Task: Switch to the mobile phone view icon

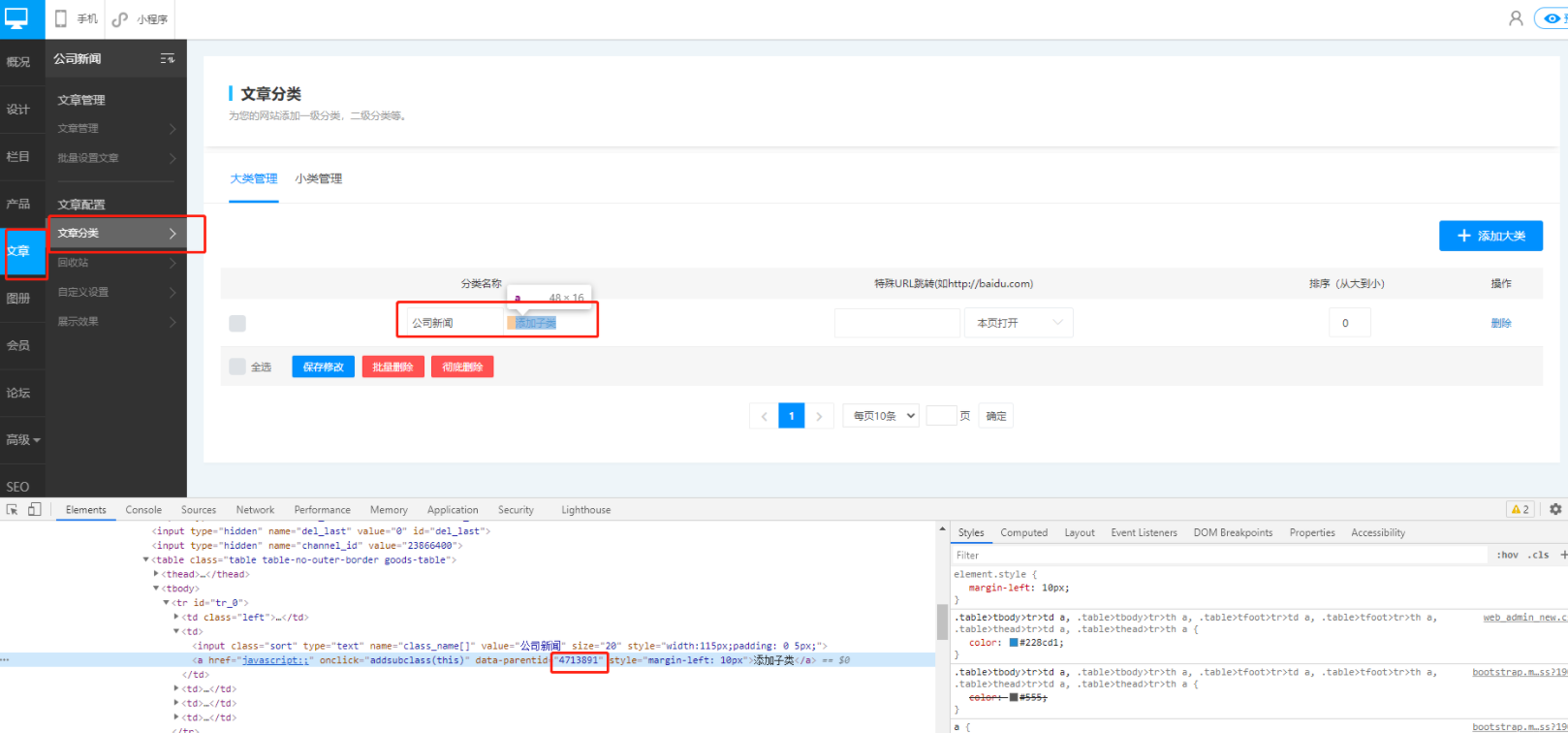Action: pos(62,18)
